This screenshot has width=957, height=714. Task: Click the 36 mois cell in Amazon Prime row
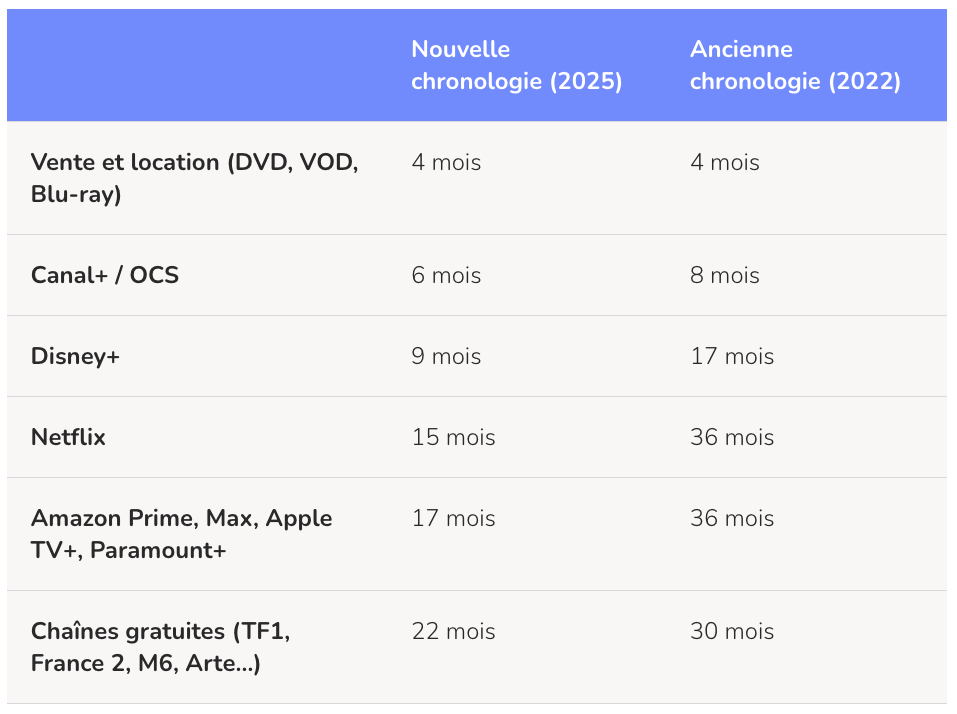pos(732,519)
